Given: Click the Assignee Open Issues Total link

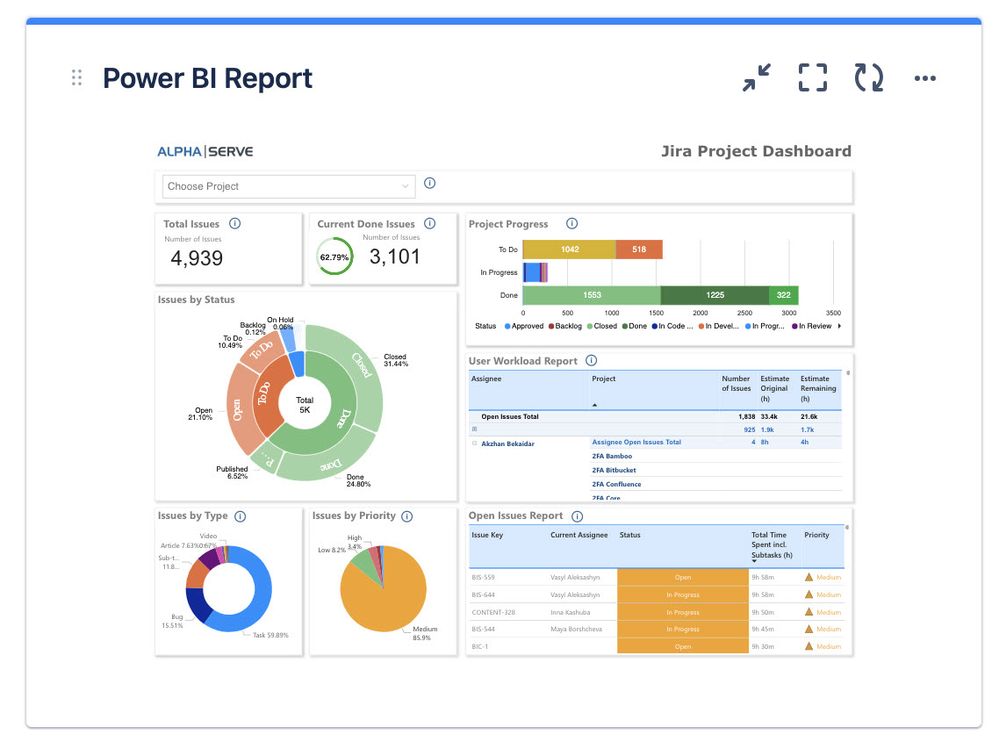Looking at the screenshot, I should [x=638, y=443].
